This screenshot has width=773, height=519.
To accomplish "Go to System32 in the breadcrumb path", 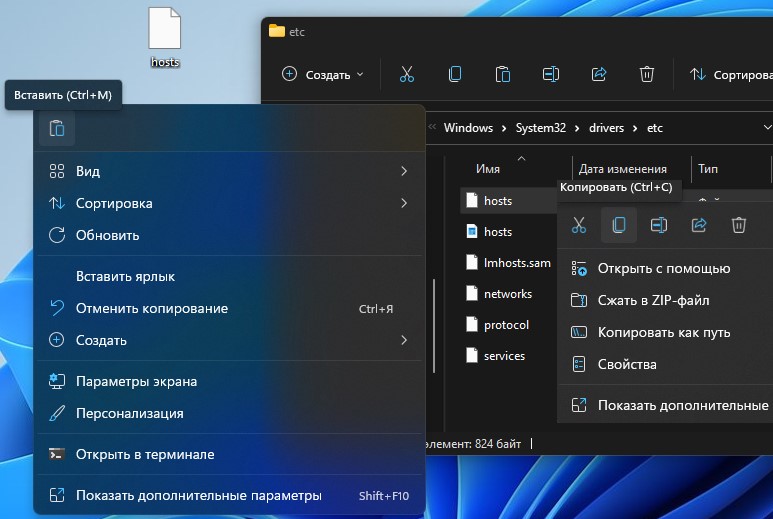I will (x=541, y=128).
